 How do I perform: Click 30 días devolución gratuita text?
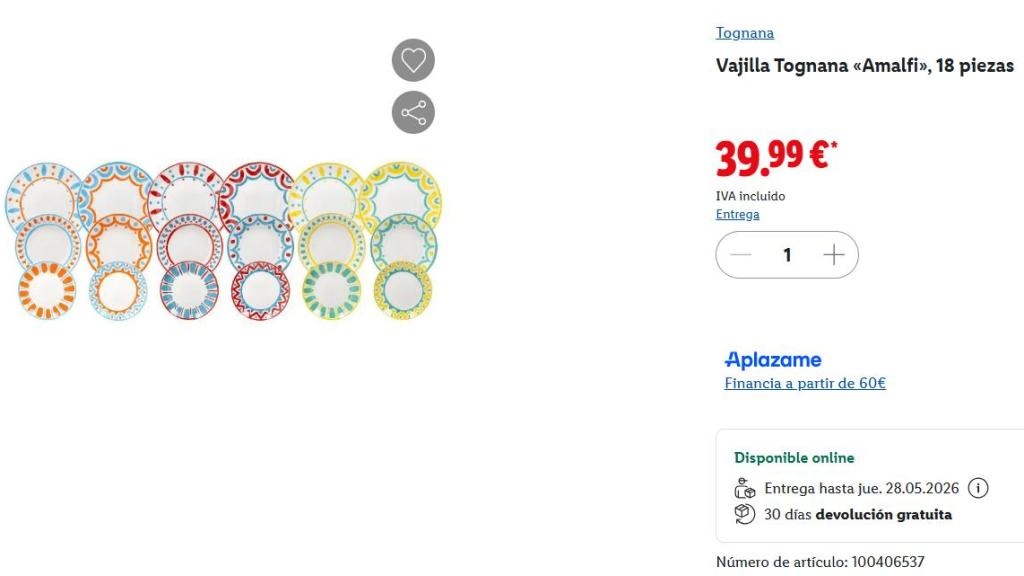(857, 515)
